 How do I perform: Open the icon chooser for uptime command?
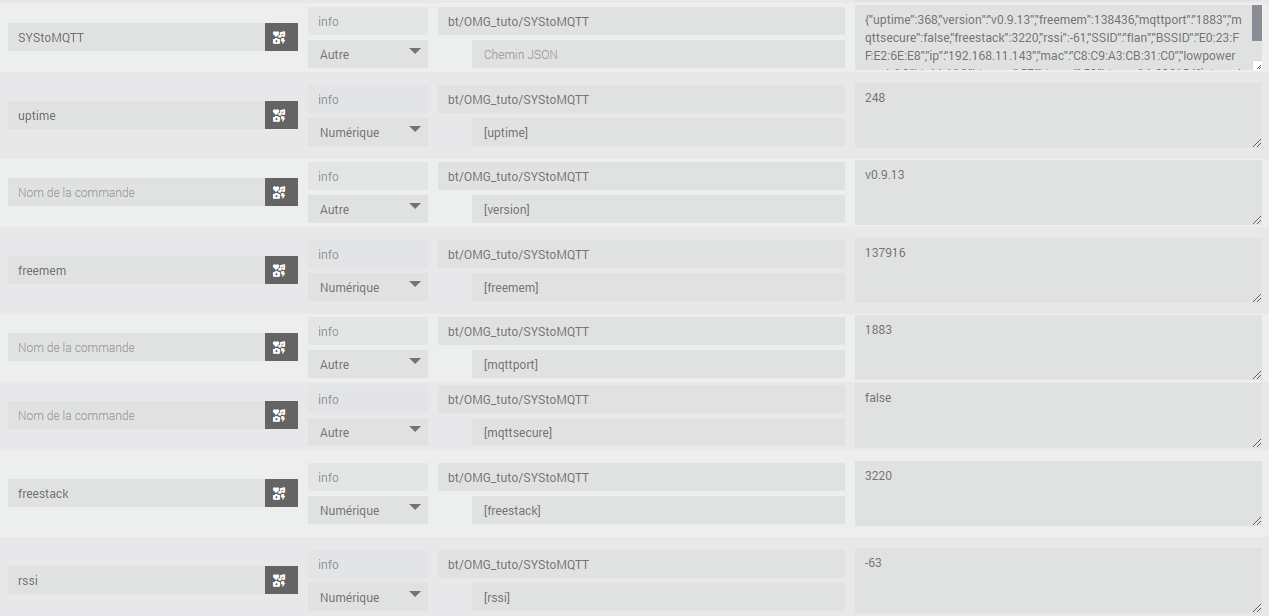pyautogui.click(x=281, y=116)
